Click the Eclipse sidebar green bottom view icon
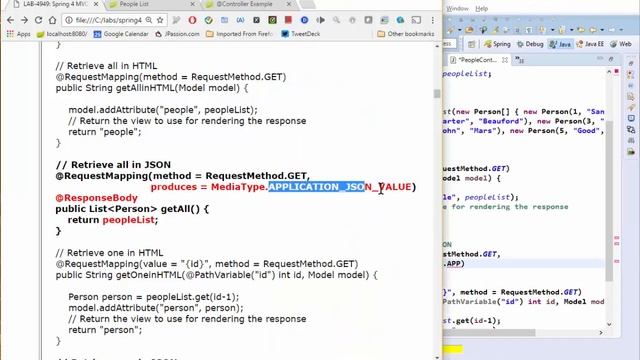The height and width of the screenshot is (360, 640). point(631,152)
